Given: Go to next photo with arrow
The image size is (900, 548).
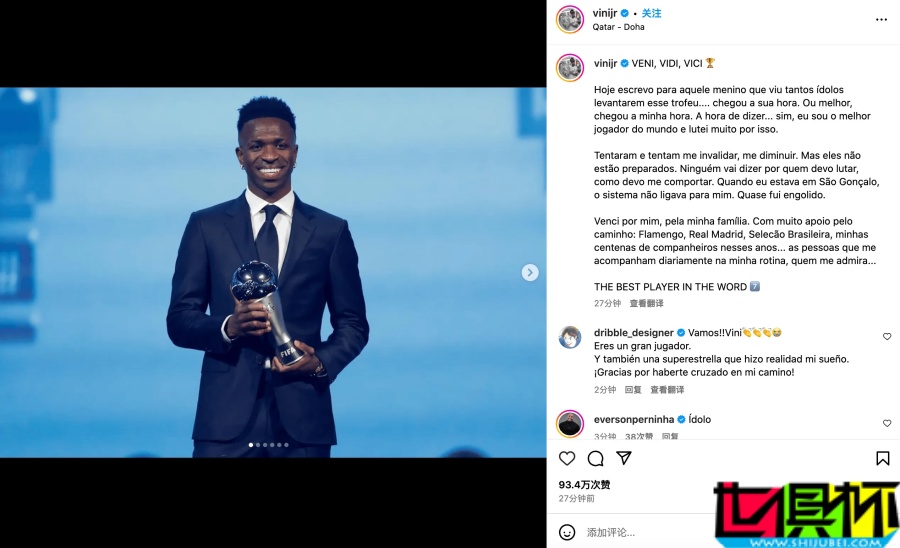Looking at the screenshot, I should point(530,272).
